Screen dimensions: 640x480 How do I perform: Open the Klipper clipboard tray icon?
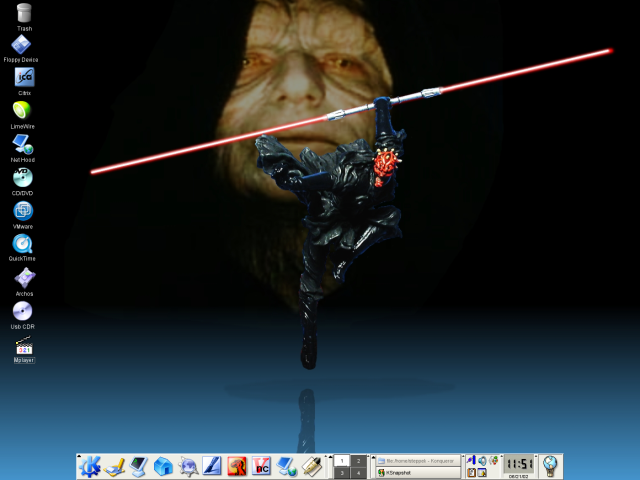pyautogui.click(x=471, y=473)
